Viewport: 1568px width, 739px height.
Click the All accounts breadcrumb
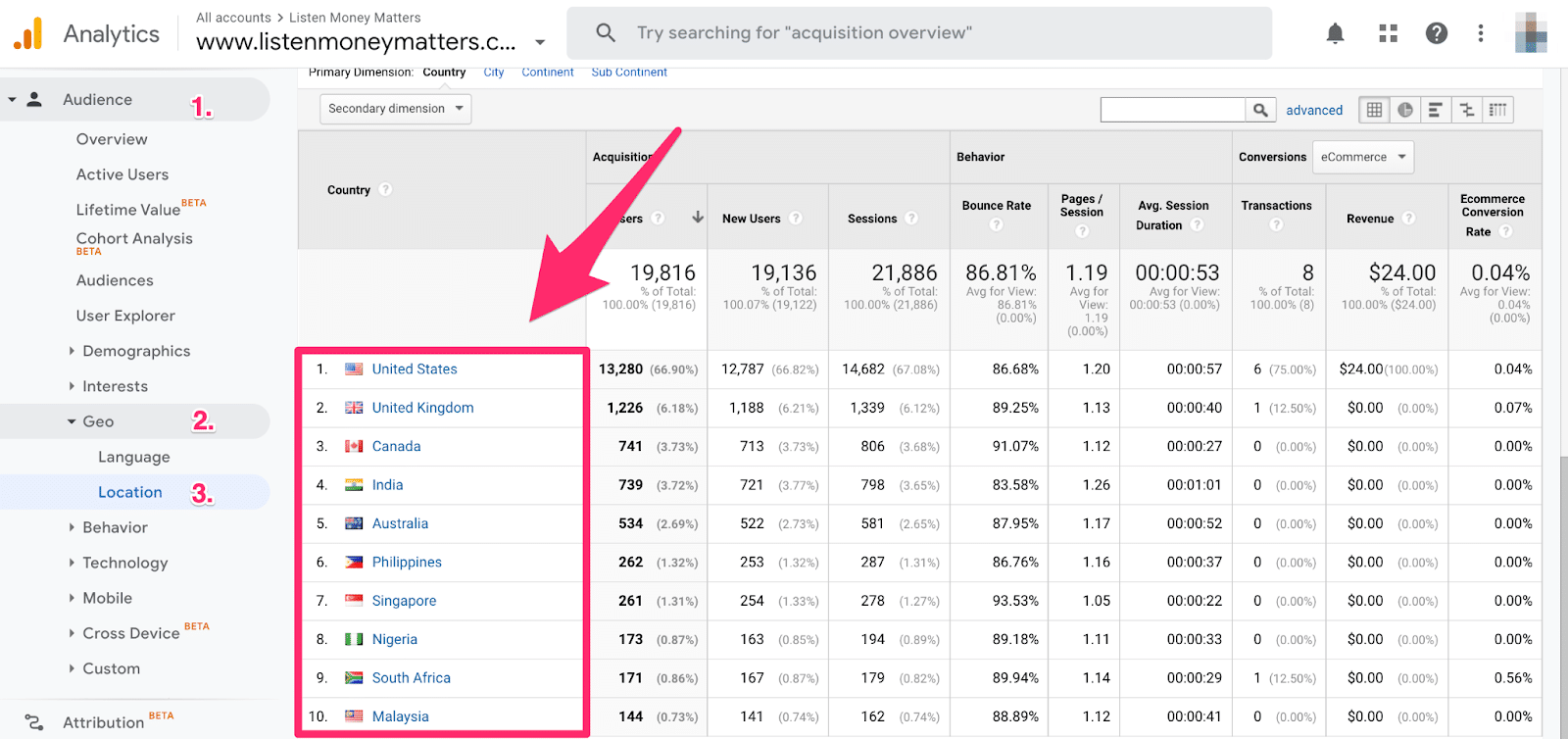tap(233, 18)
